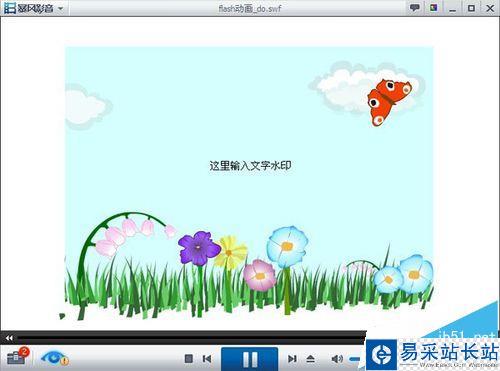Click the message bubble icon in title bar

414,8
